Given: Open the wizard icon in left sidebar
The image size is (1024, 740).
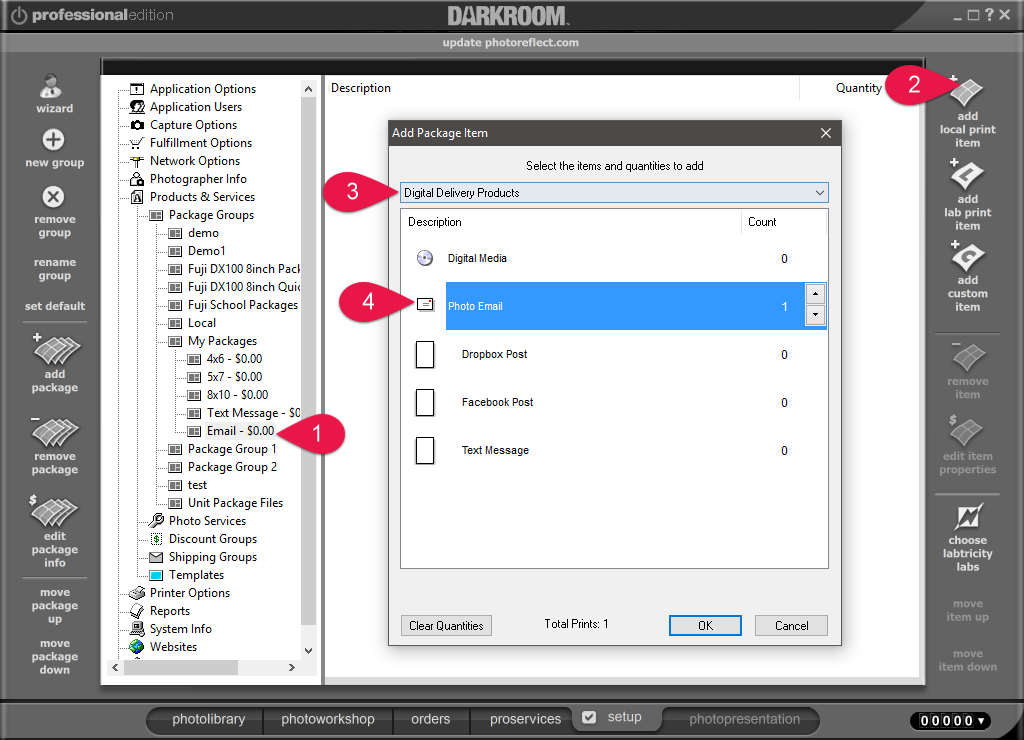Looking at the screenshot, I should [51, 87].
